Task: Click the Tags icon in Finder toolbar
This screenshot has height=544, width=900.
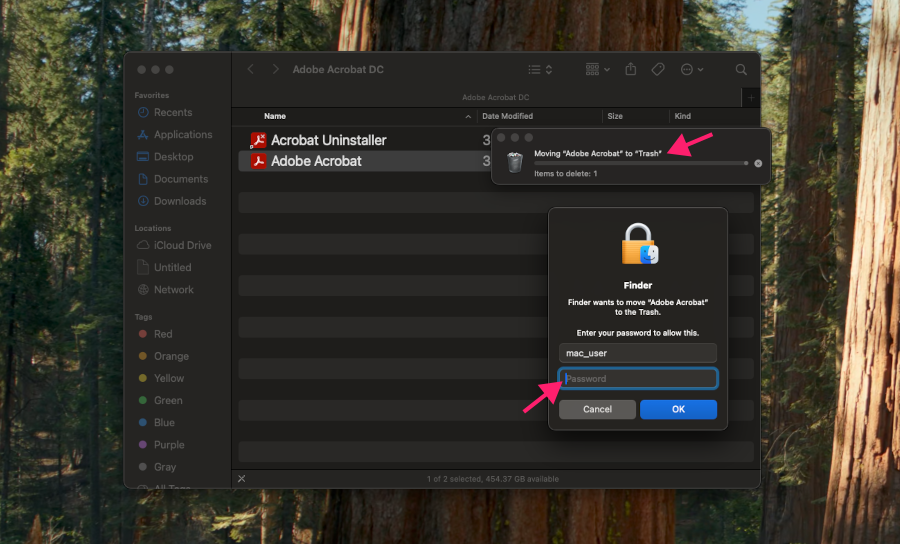Action: coord(658,69)
